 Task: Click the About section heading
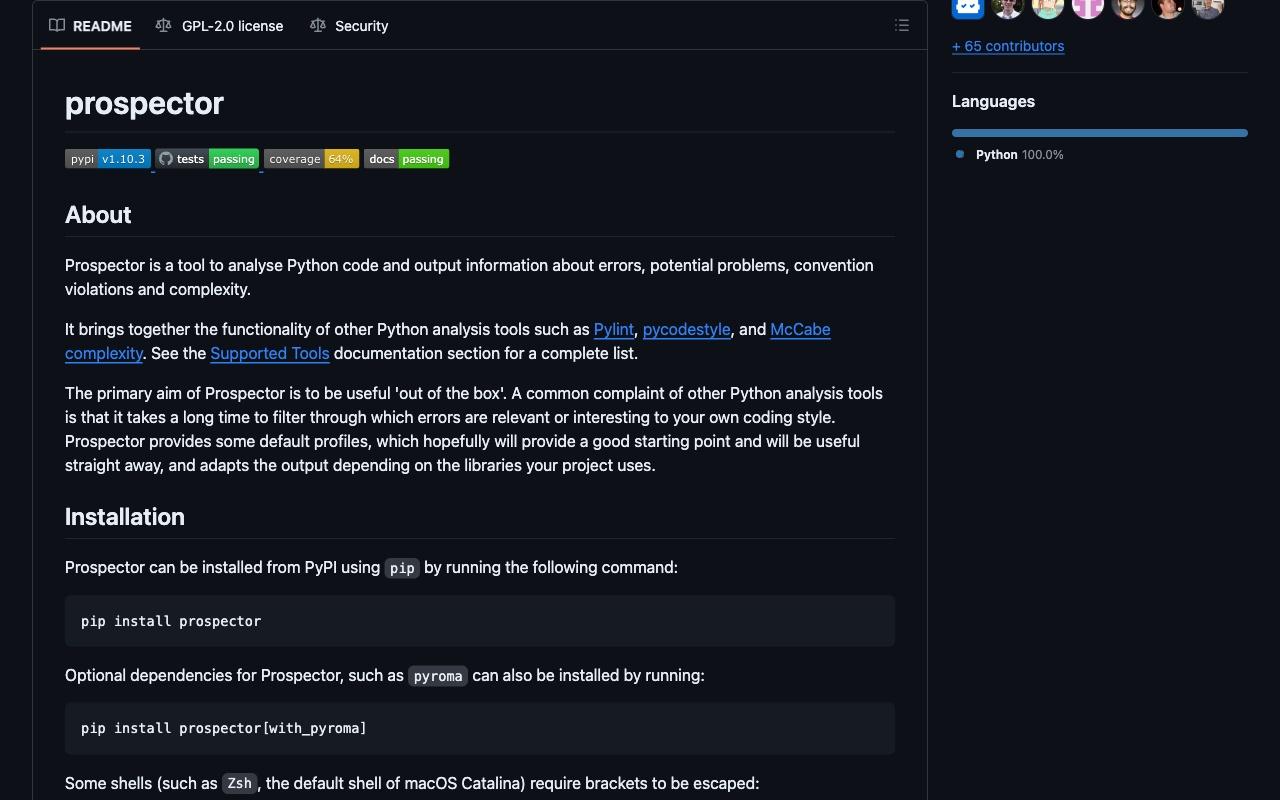click(98, 215)
